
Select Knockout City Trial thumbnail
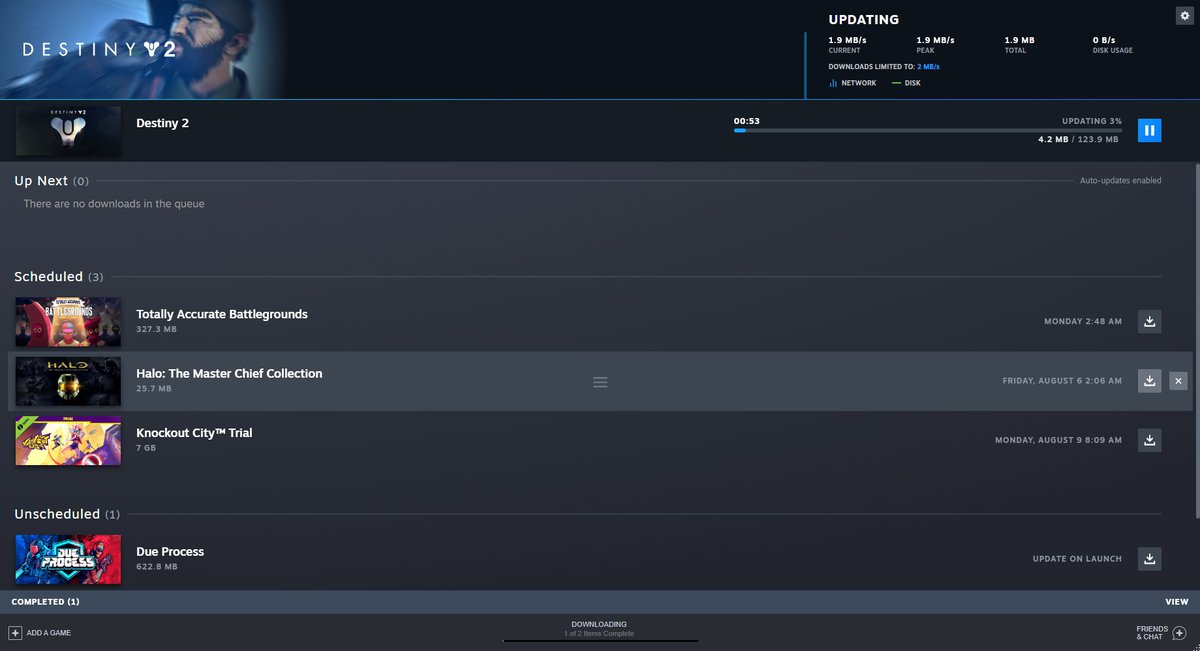pos(68,441)
